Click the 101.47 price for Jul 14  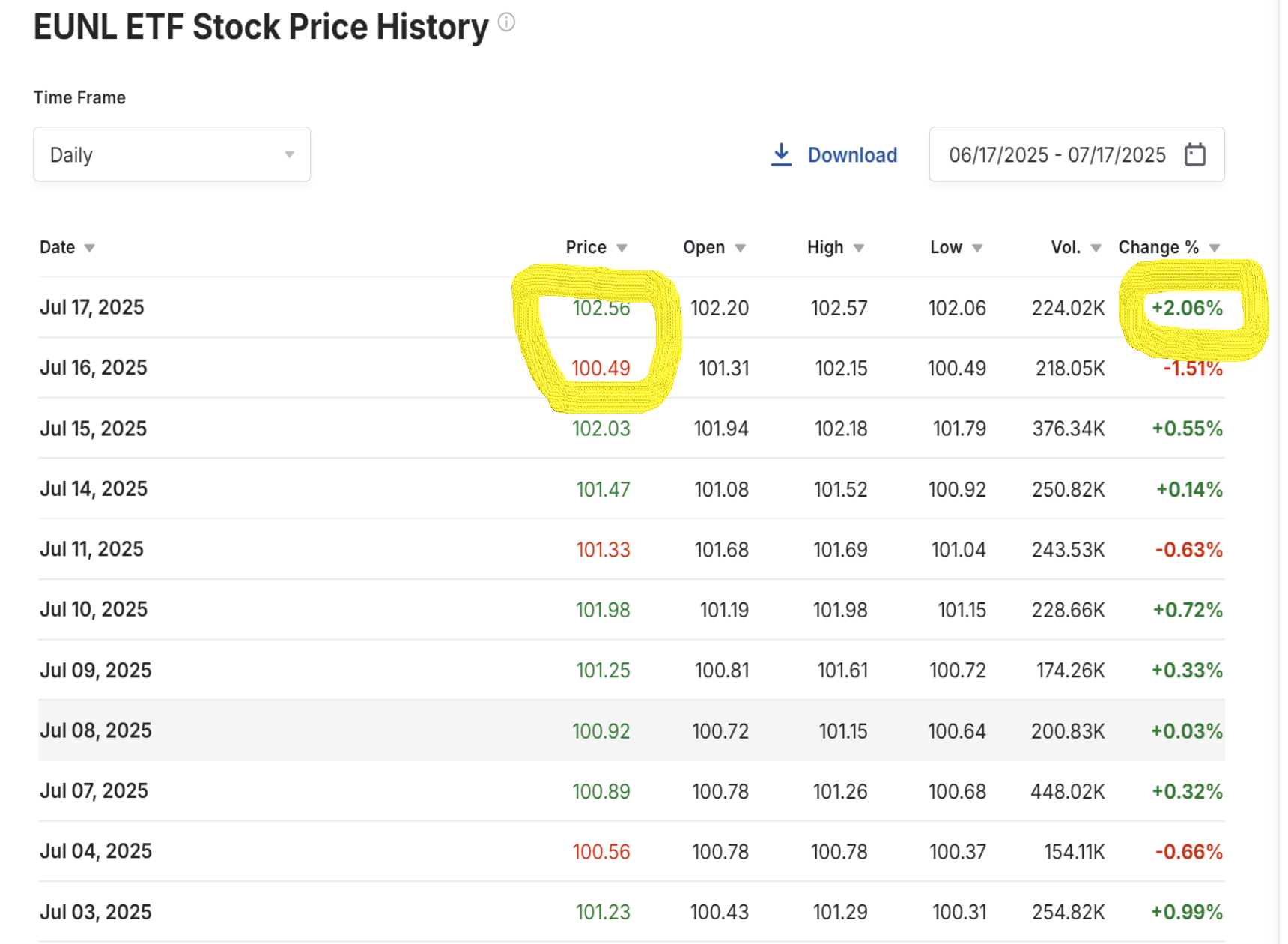(603, 489)
